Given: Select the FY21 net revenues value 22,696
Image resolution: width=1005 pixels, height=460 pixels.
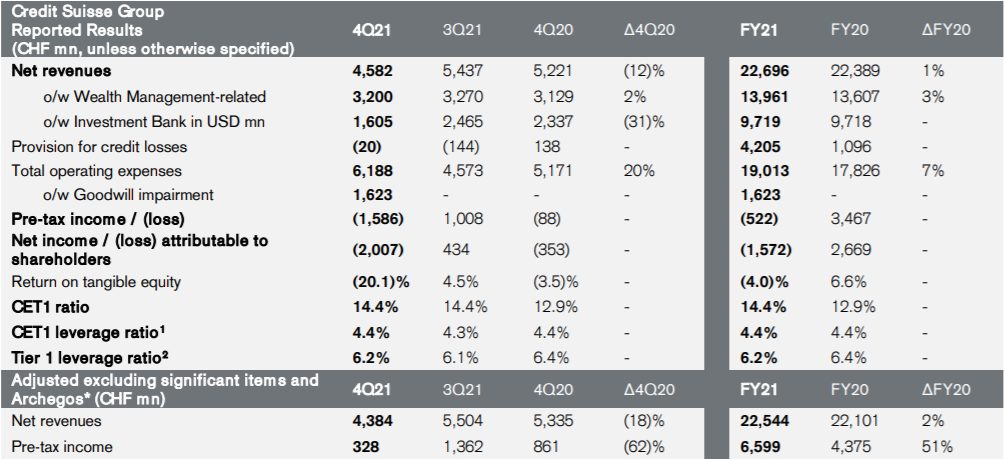Looking at the screenshot, I should 766,71.
